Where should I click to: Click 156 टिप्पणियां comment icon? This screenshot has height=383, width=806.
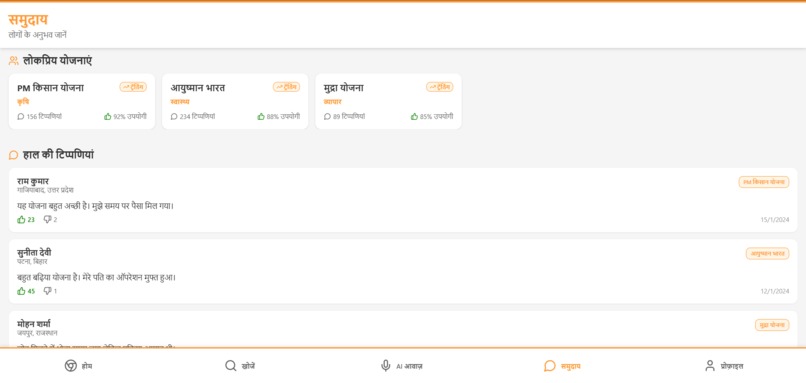coord(21,117)
